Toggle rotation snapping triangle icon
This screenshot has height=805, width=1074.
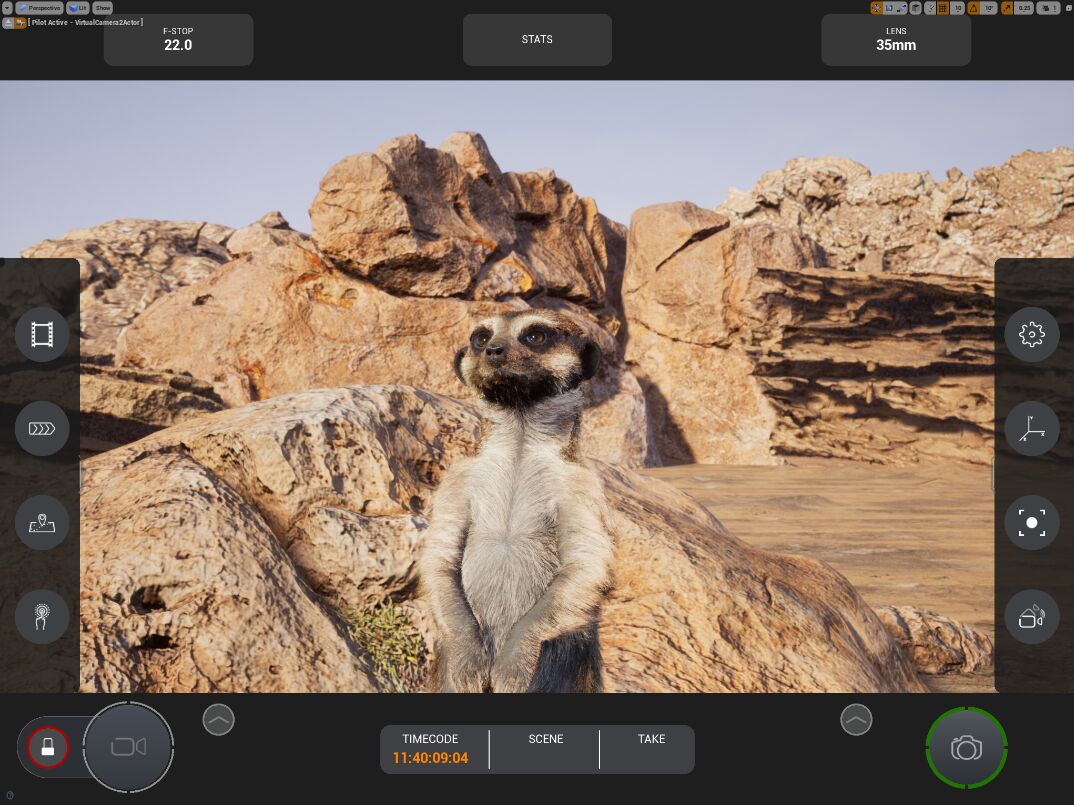pyautogui.click(x=973, y=8)
